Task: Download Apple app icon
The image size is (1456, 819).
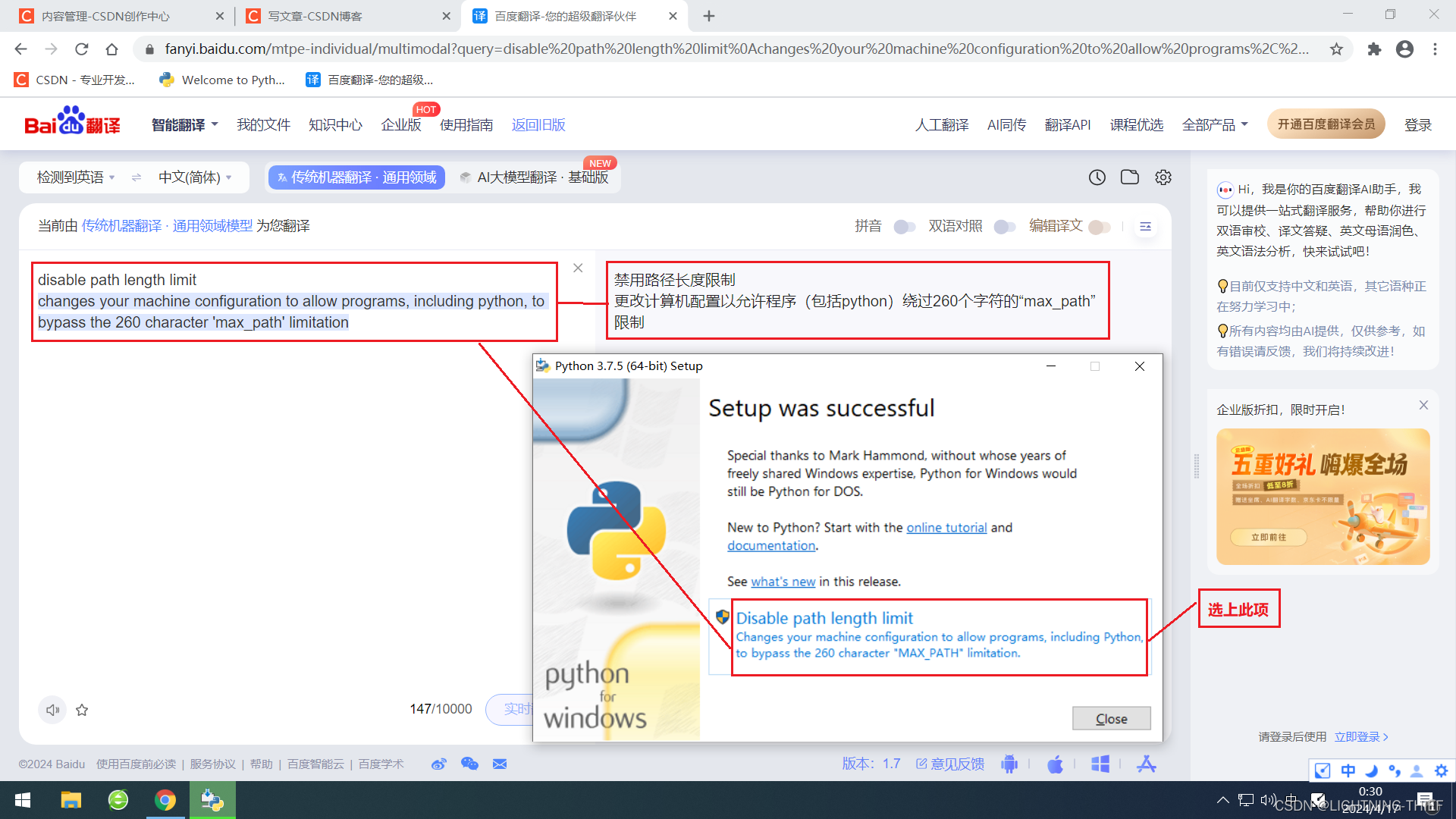Action: tap(1055, 764)
